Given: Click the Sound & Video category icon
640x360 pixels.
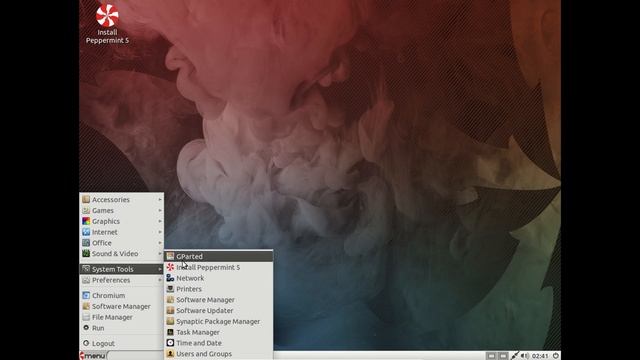Looking at the screenshot, I should [86, 253].
